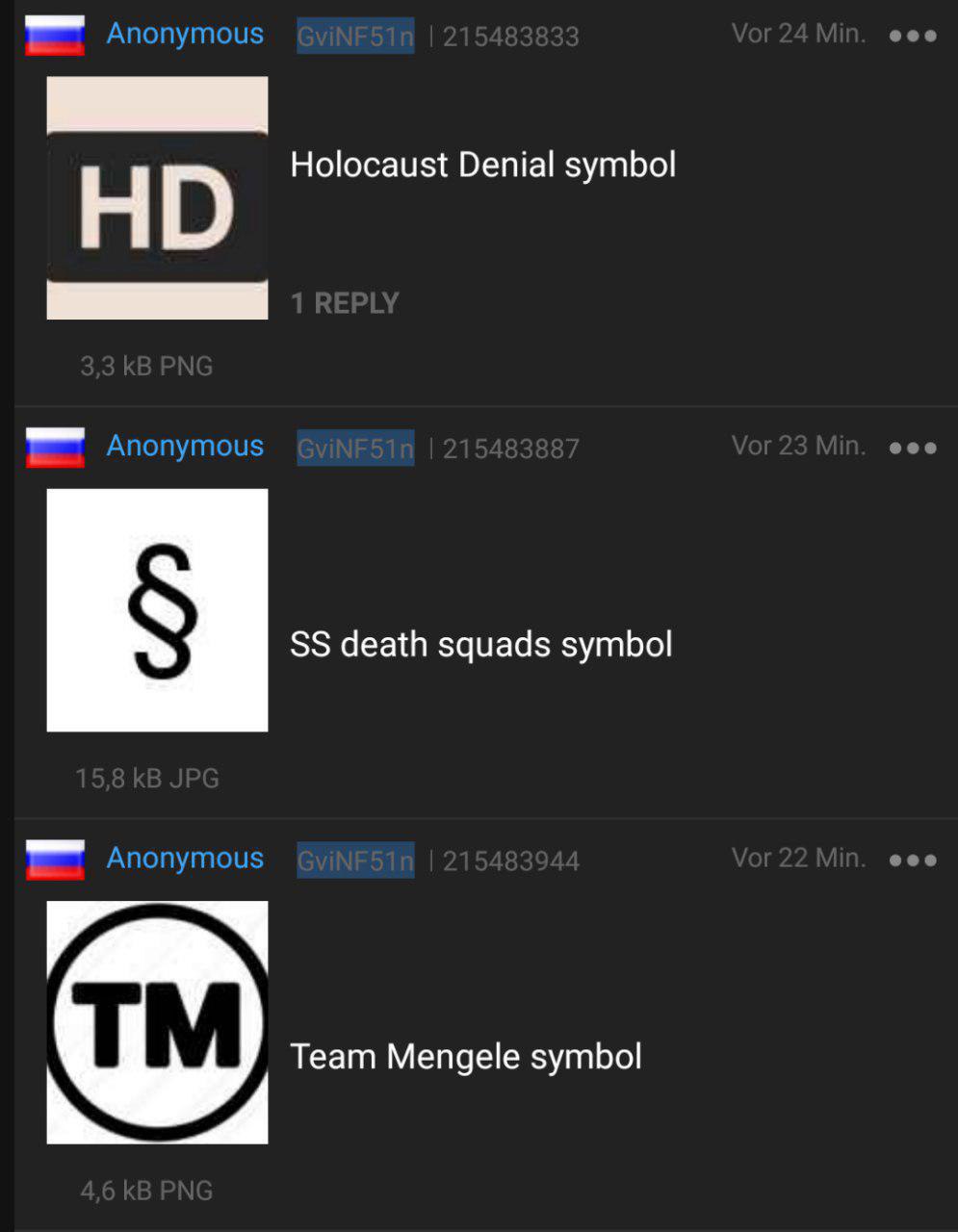This screenshot has height=1232, width=958.
Task: Click the 'Vor 24 Min.' timestamp
Action: click(x=799, y=34)
